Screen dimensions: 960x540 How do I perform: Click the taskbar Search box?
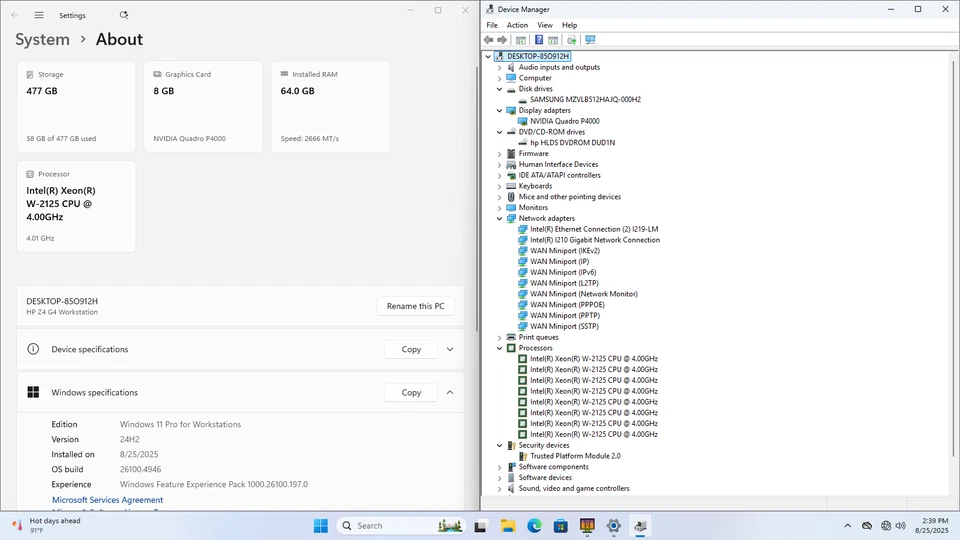[400, 525]
